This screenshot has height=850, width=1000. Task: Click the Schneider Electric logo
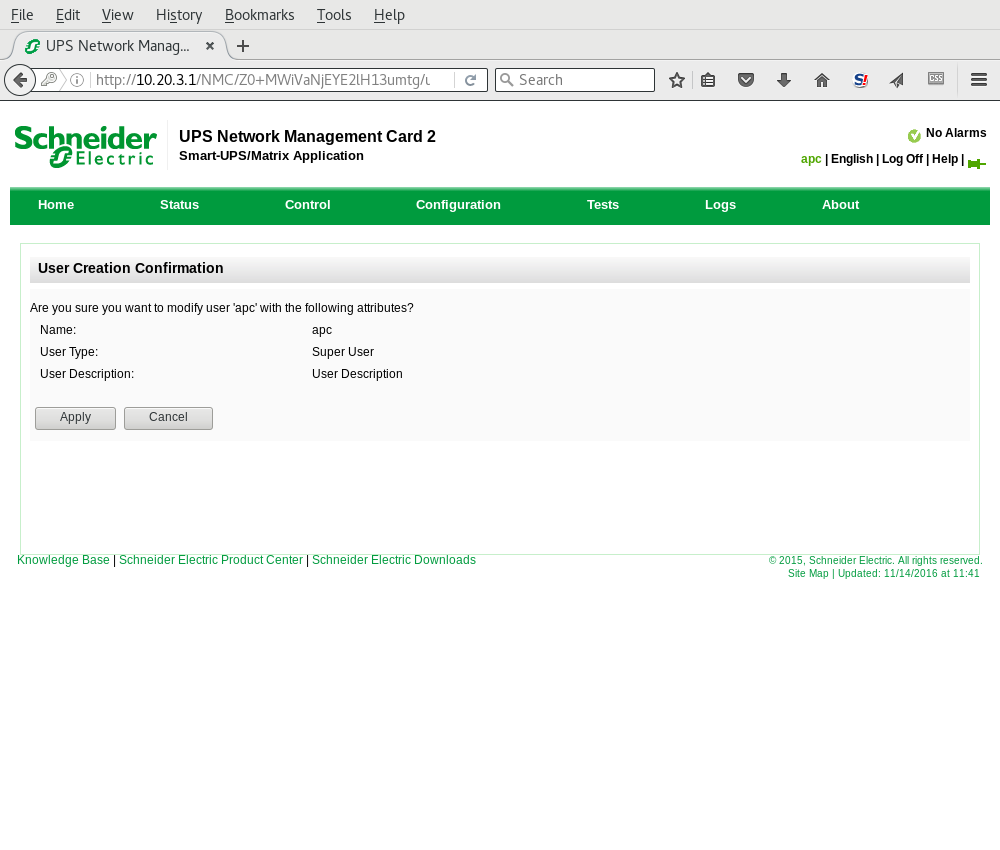pos(85,146)
